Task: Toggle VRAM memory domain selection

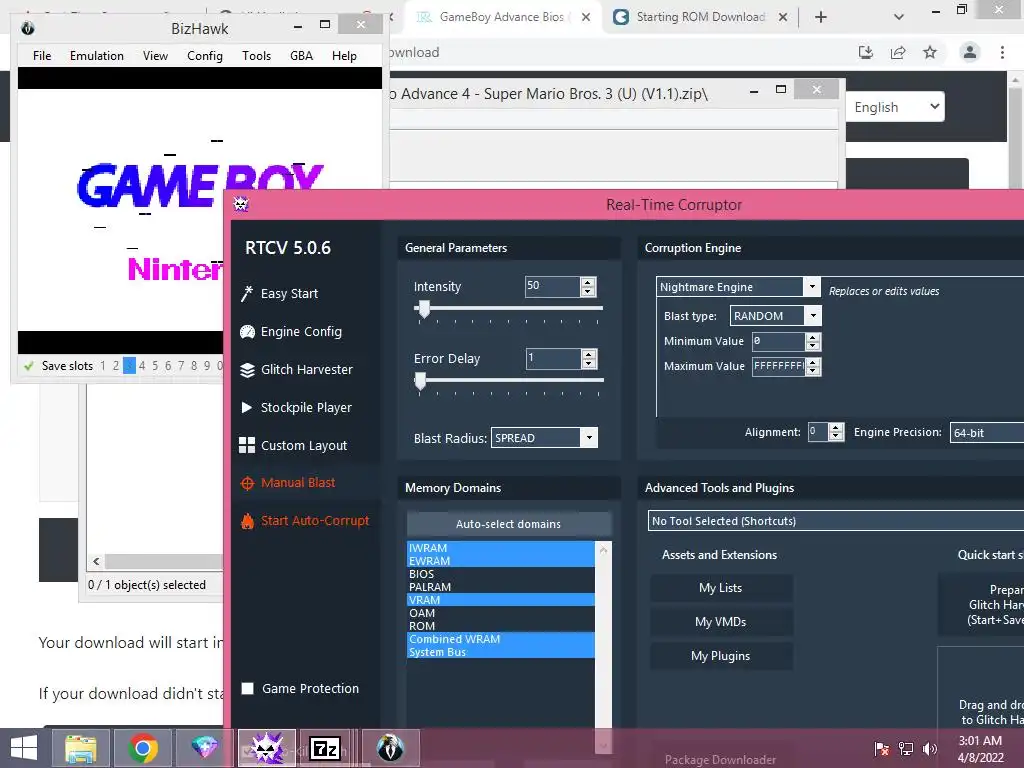Action: tap(500, 600)
